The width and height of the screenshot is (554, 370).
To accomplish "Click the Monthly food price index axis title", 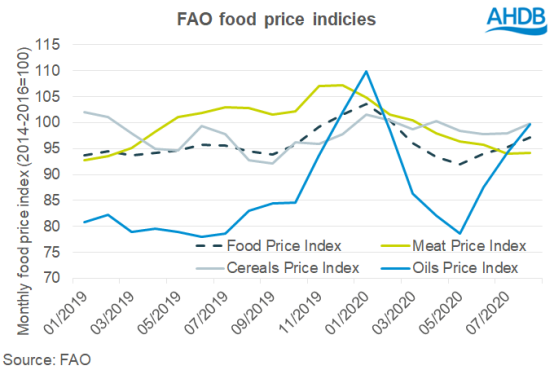I will coord(23,191).
